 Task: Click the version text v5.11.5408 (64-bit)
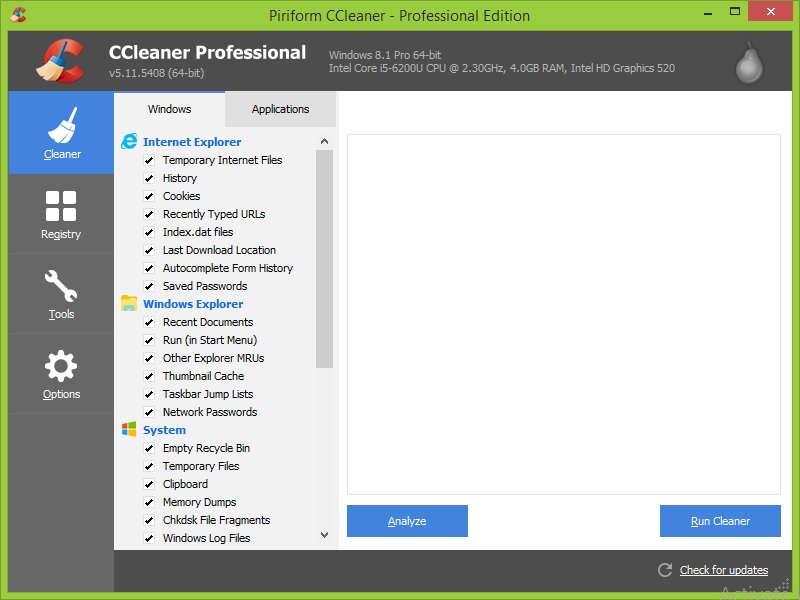[x=156, y=73]
